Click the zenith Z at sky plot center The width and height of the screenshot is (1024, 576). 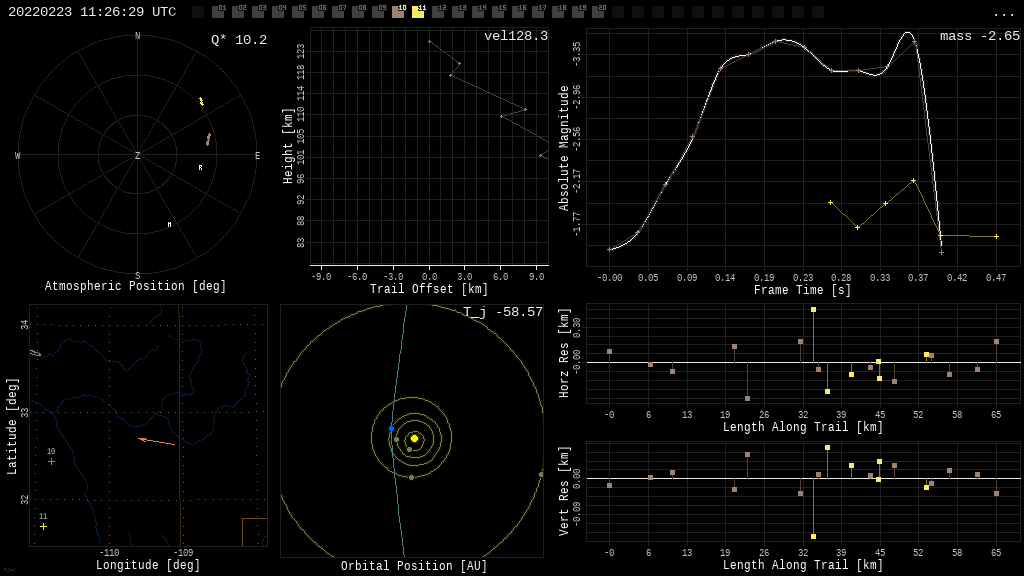click(x=138, y=156)
